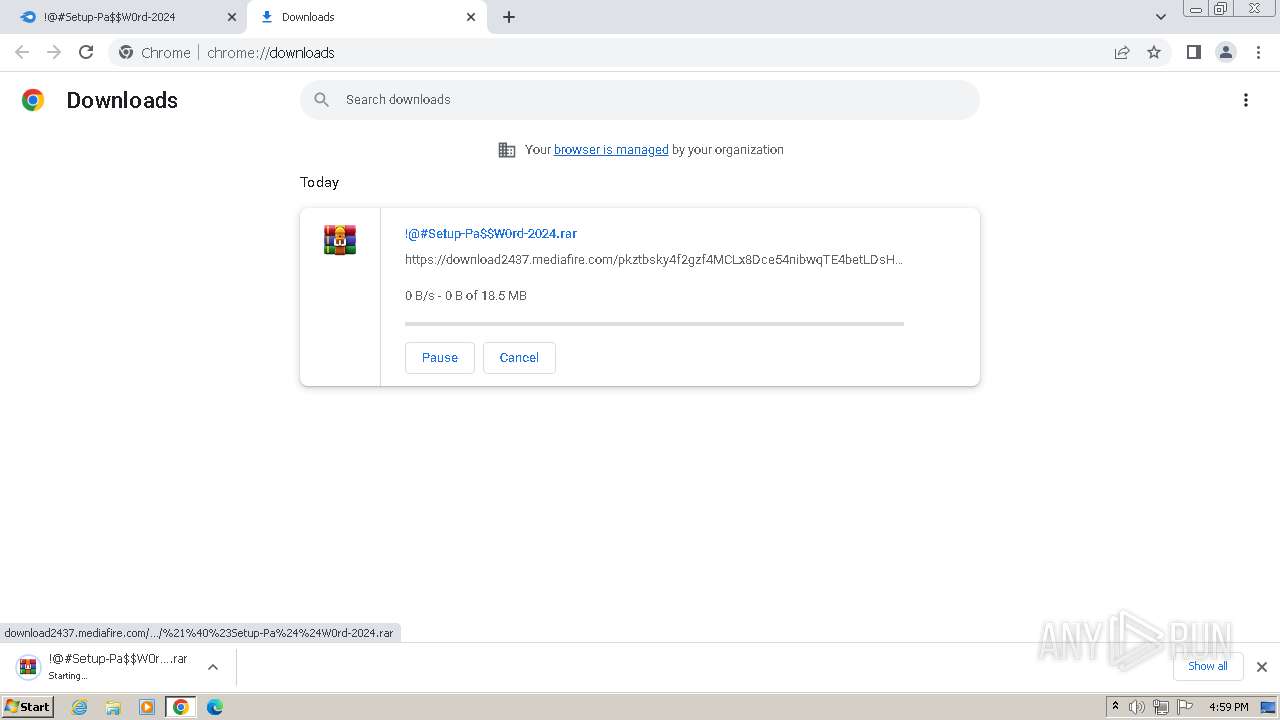The image size is (1280, 720).
Task: Click the download shelf rar item
Action: [x=117, y=667]
